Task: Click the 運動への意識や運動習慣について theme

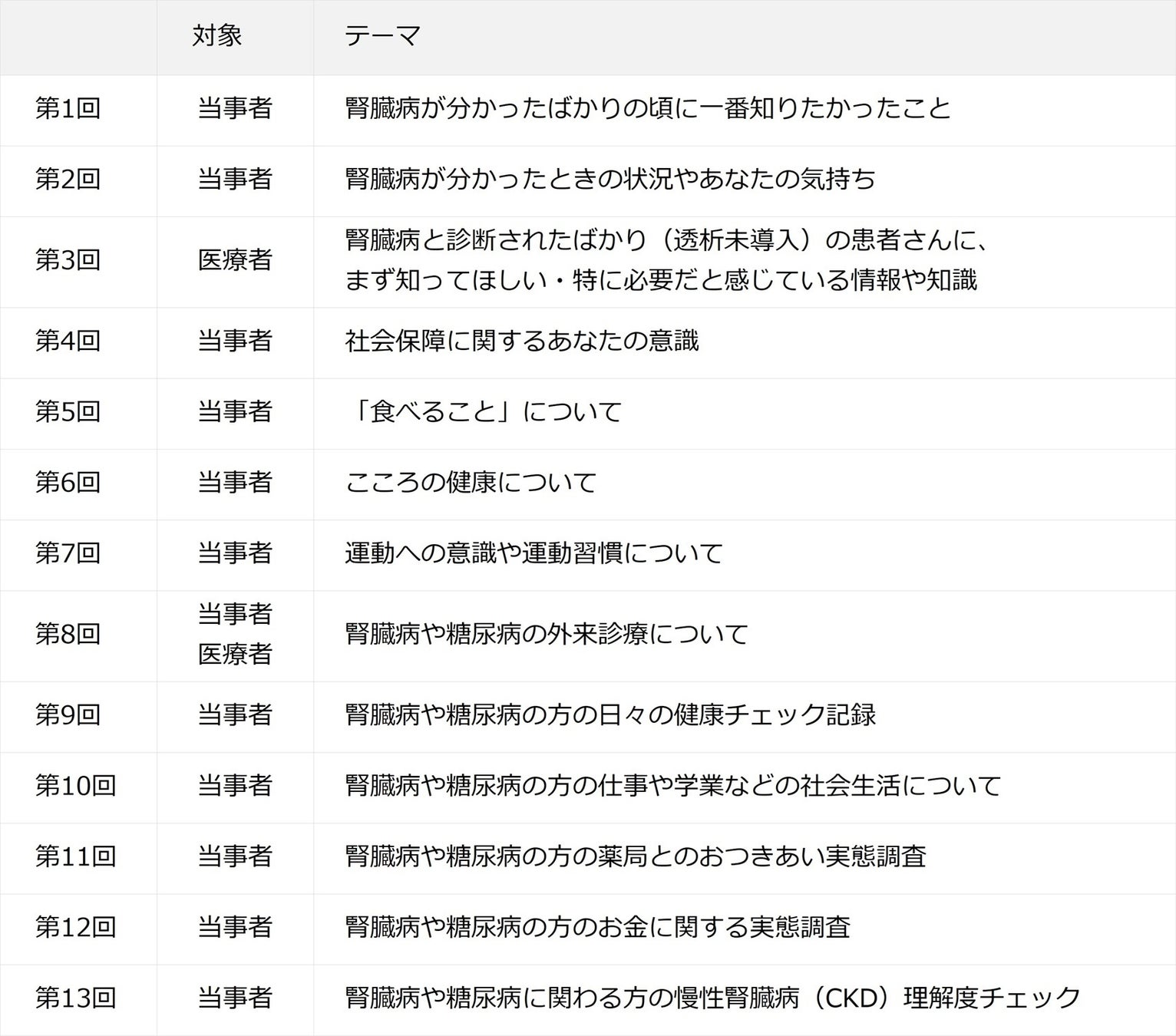Action: tap(533, 553)
